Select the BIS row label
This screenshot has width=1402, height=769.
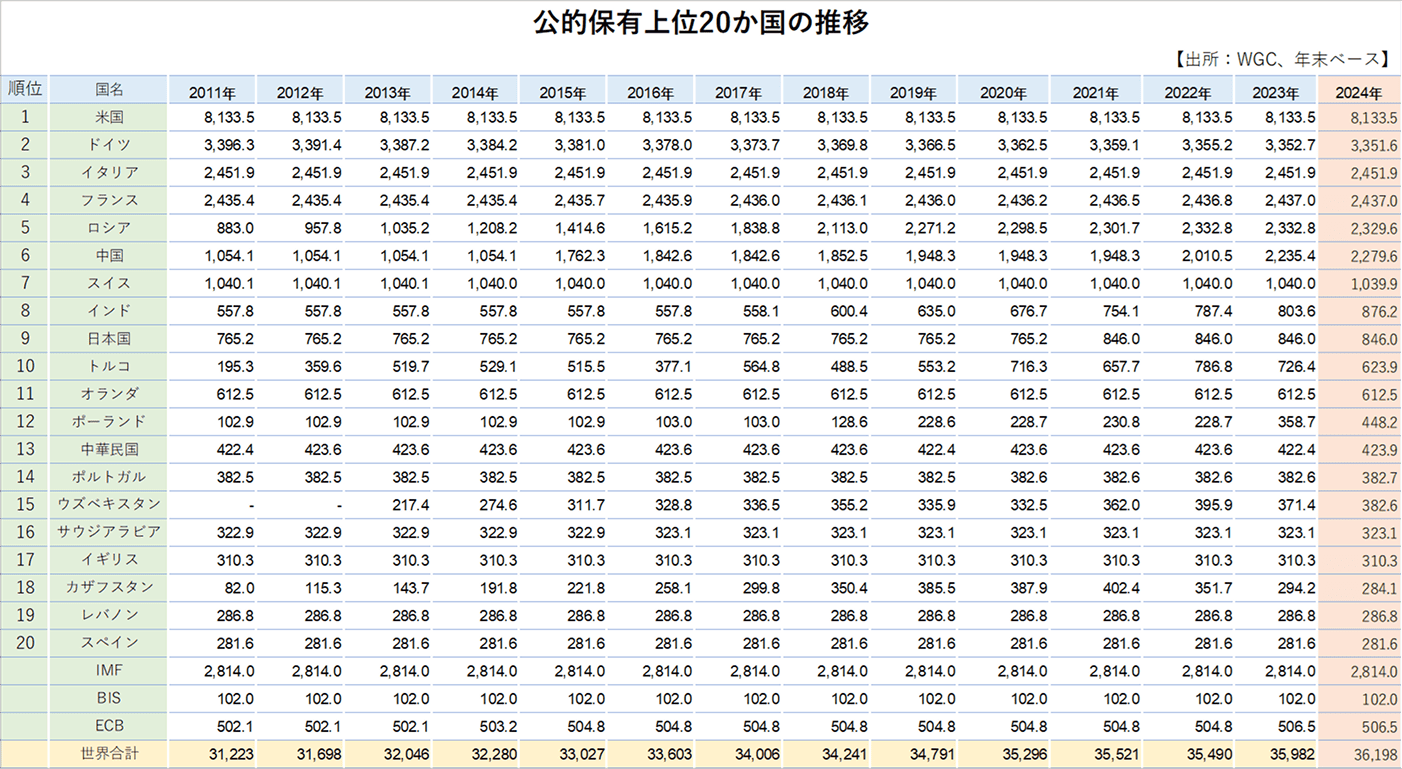[x=109, y=698]
